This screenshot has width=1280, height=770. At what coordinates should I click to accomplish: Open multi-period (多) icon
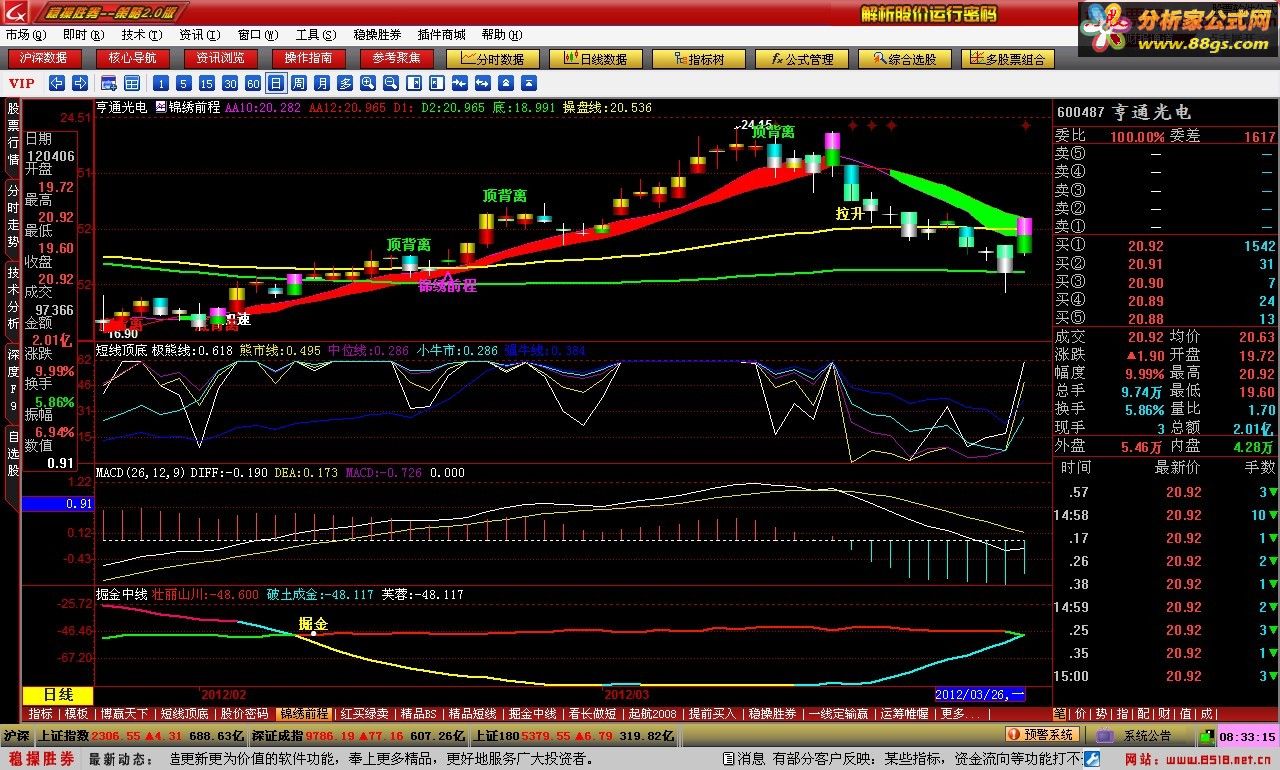(x=345, y=83)
